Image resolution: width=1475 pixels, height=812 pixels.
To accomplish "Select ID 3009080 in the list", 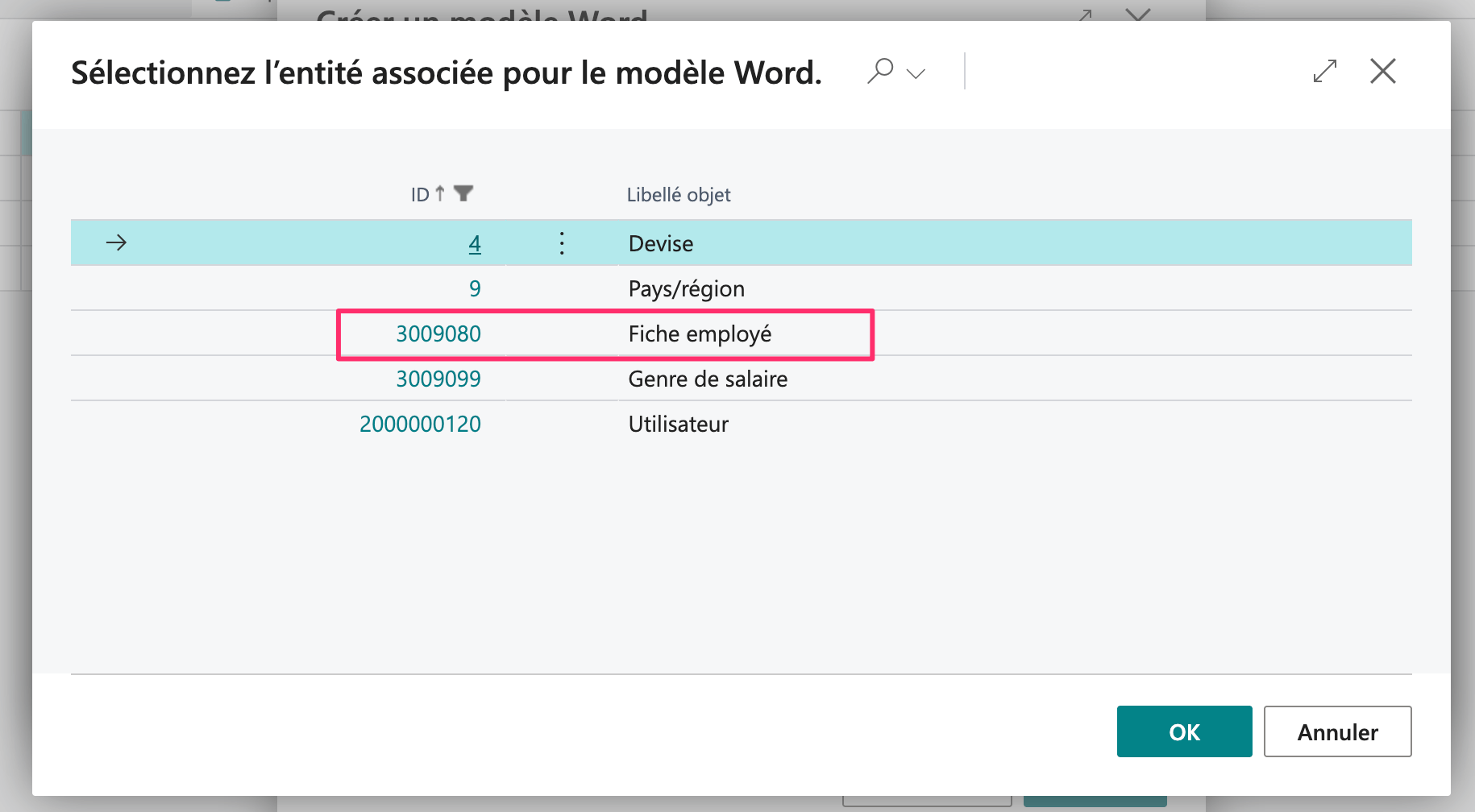I will click(438, 333).
